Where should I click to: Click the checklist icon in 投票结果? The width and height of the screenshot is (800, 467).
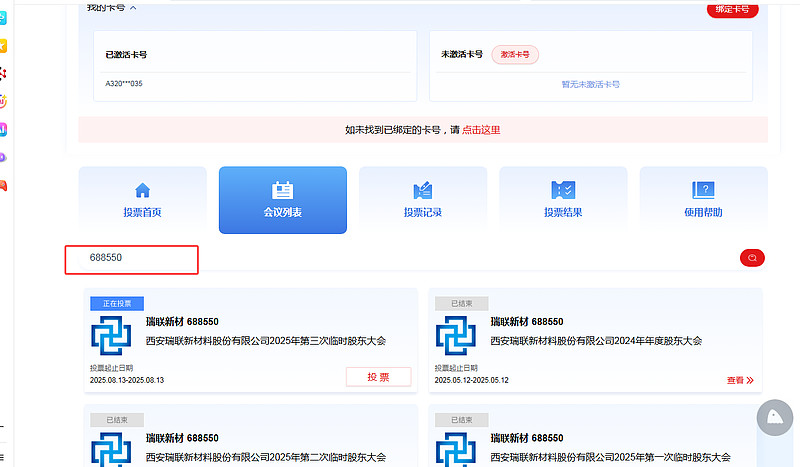(x=563, y=190)
